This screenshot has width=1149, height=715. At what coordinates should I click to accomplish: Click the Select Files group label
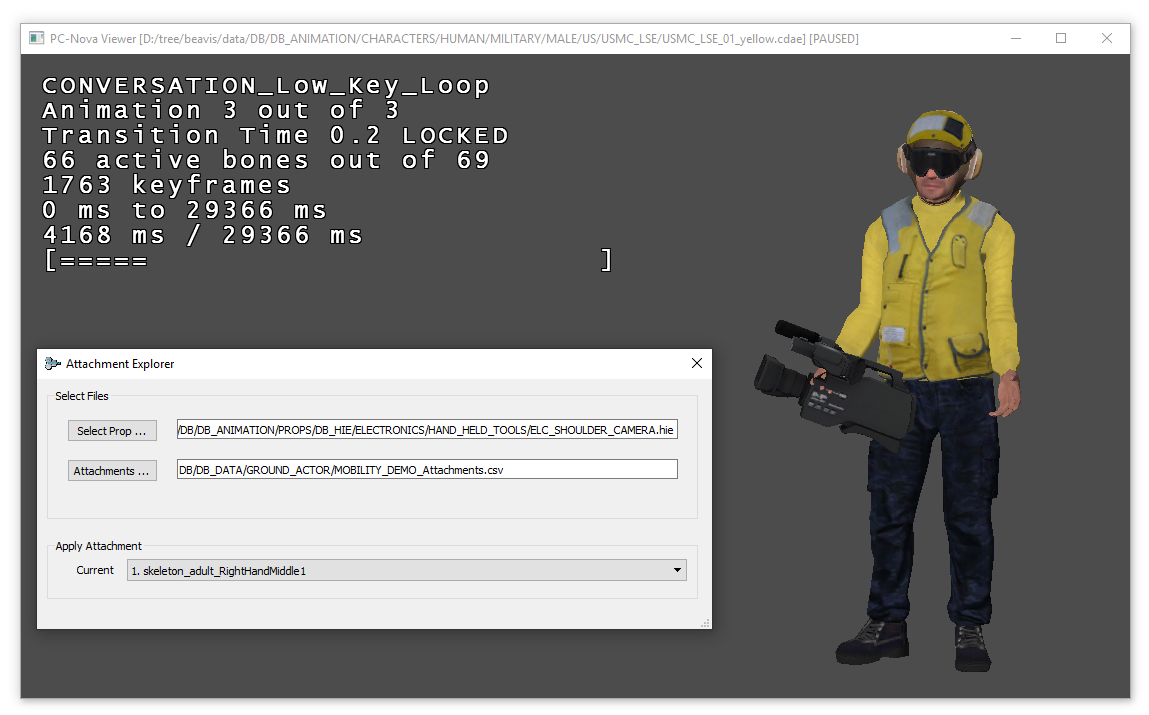point(82,396)
